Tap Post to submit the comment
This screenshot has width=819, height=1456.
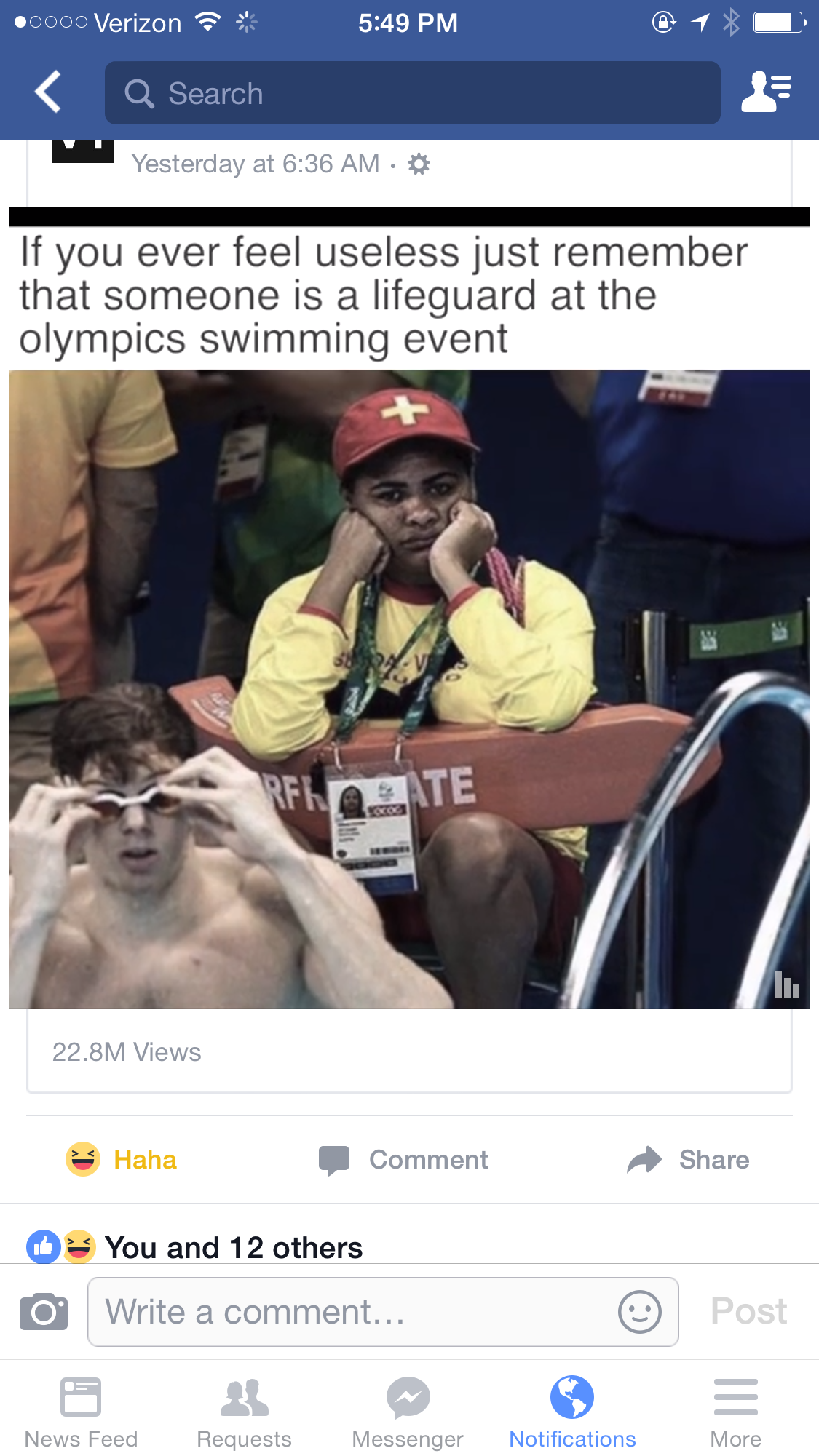click(748, 1311)
